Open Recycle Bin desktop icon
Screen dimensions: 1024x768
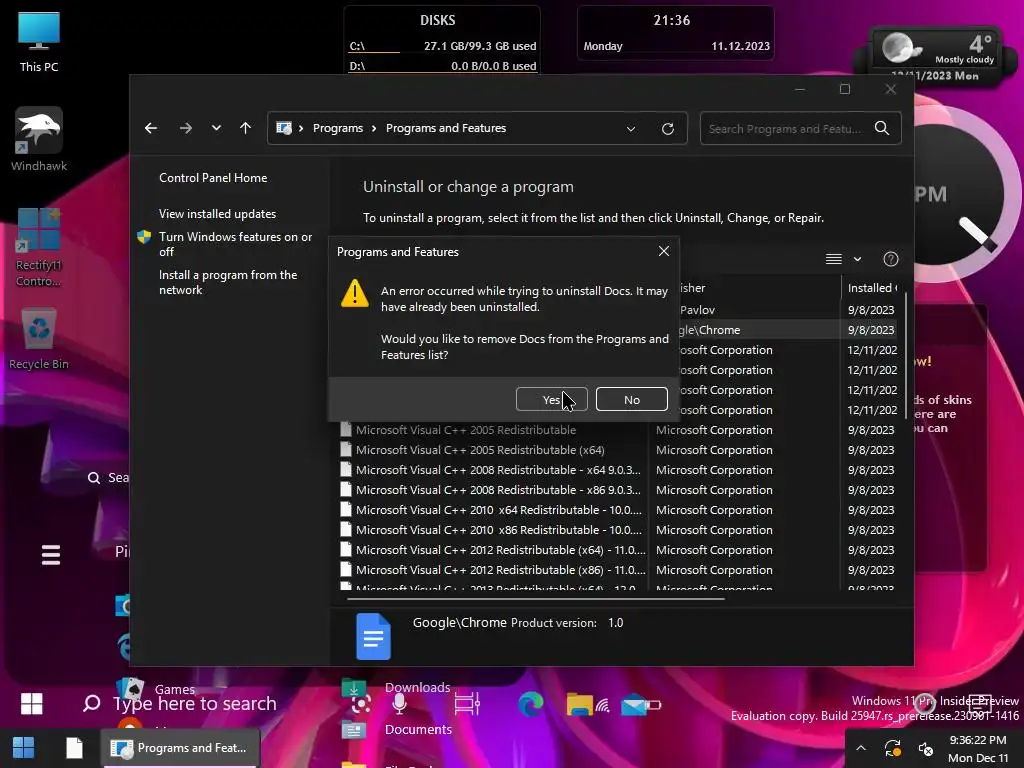pyautogui.click(x=39, y=340)
